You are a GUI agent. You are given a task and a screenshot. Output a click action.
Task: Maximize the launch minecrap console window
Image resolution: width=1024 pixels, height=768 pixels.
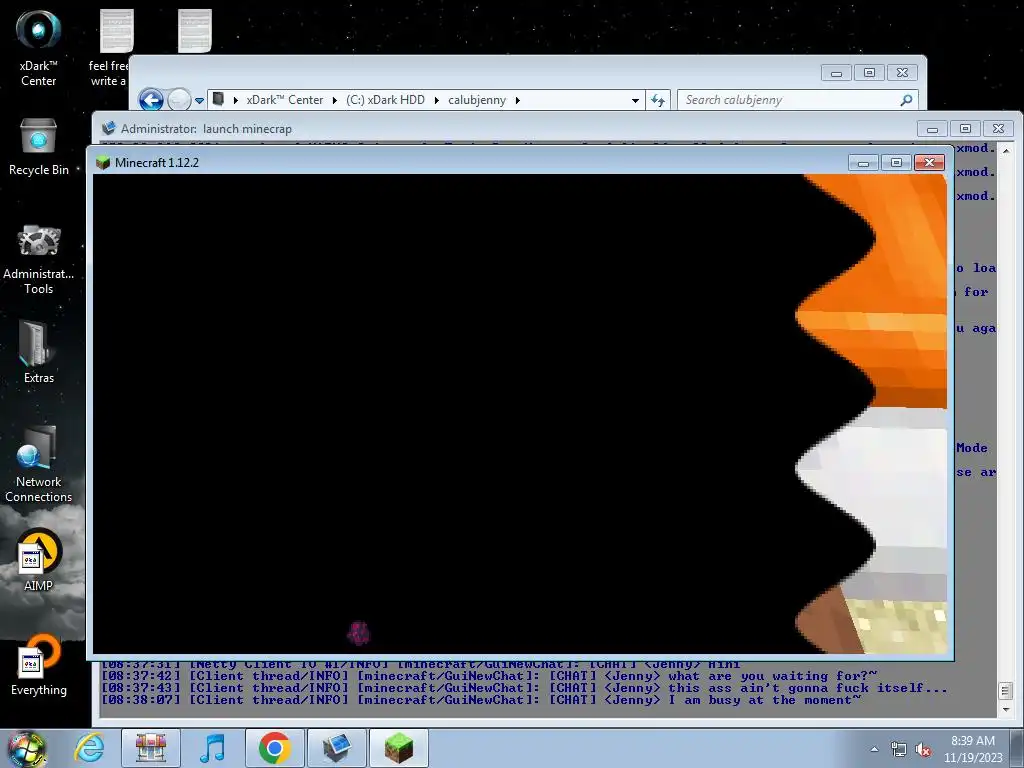tap(965, 129)
